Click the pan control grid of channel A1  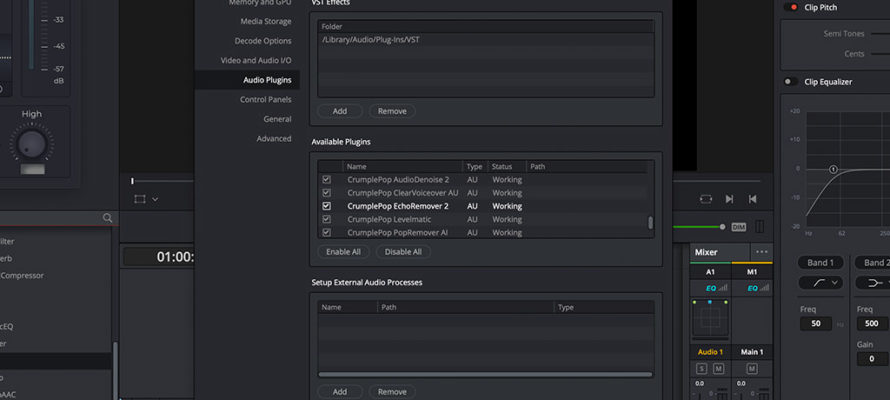(x=710, y=319)
